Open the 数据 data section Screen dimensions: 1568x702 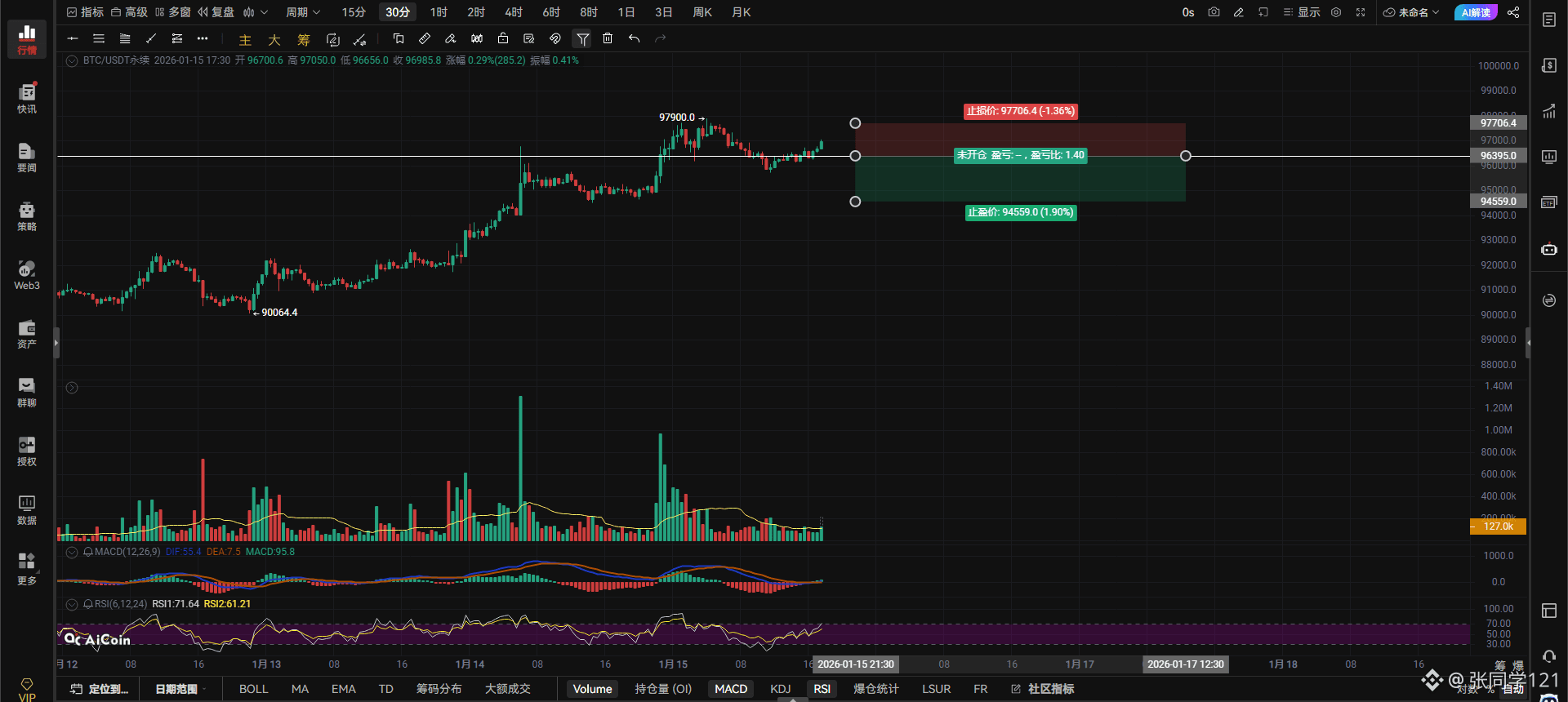pos(27,509)
